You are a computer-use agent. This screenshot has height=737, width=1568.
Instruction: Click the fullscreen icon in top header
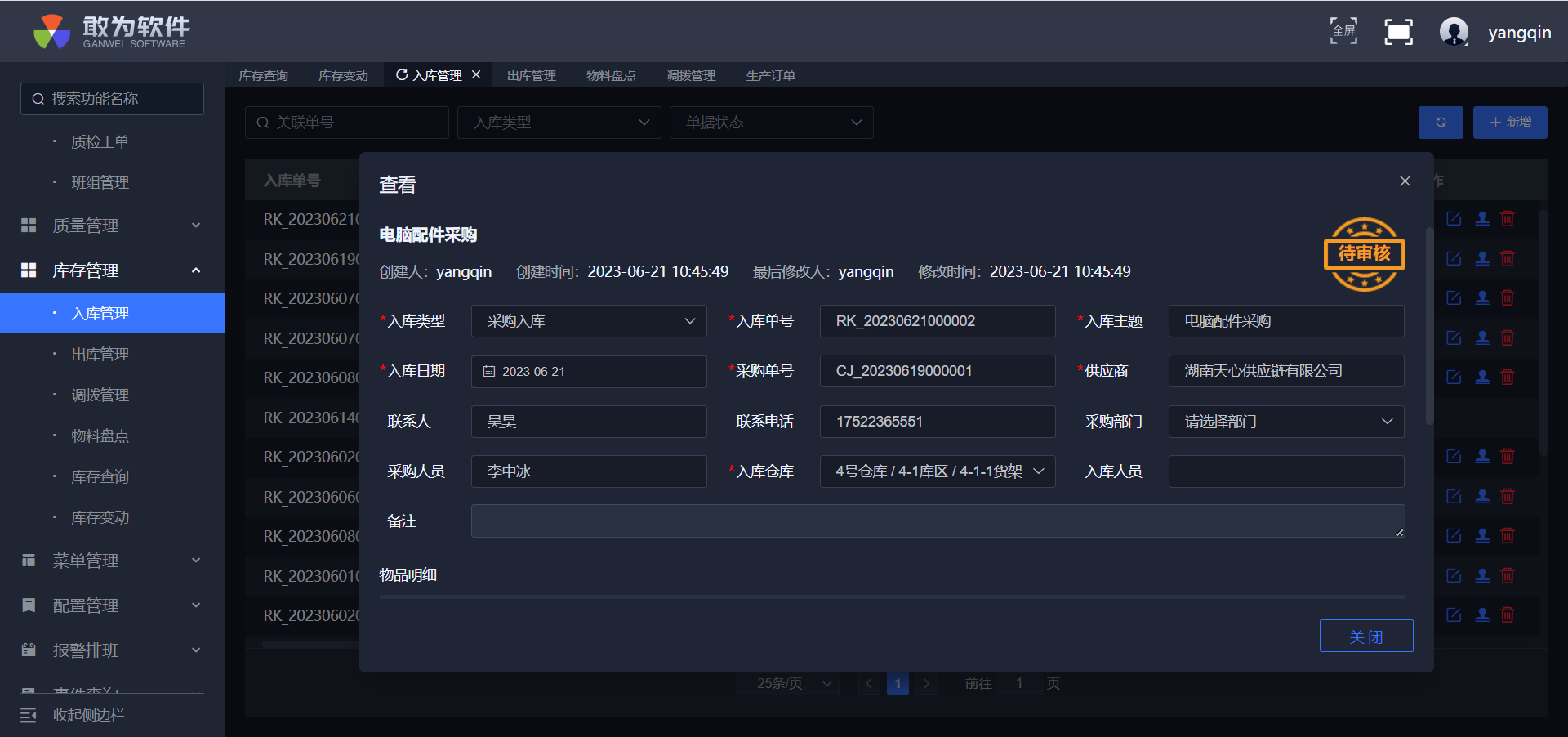click(1343, 32)
